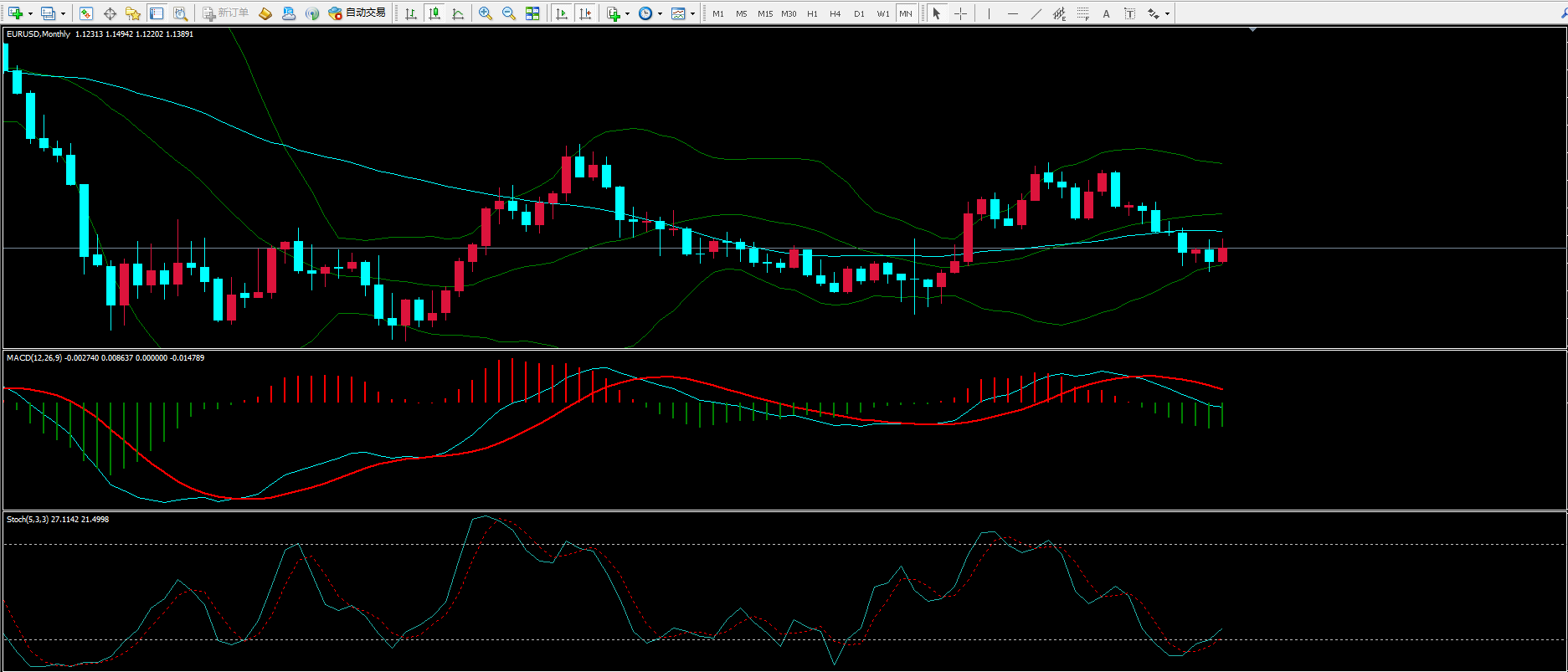Select the Crosshair cursor tool
The height and width of the screenshot is (672, 1568).
pyautogui.click(x=960, y=13)
